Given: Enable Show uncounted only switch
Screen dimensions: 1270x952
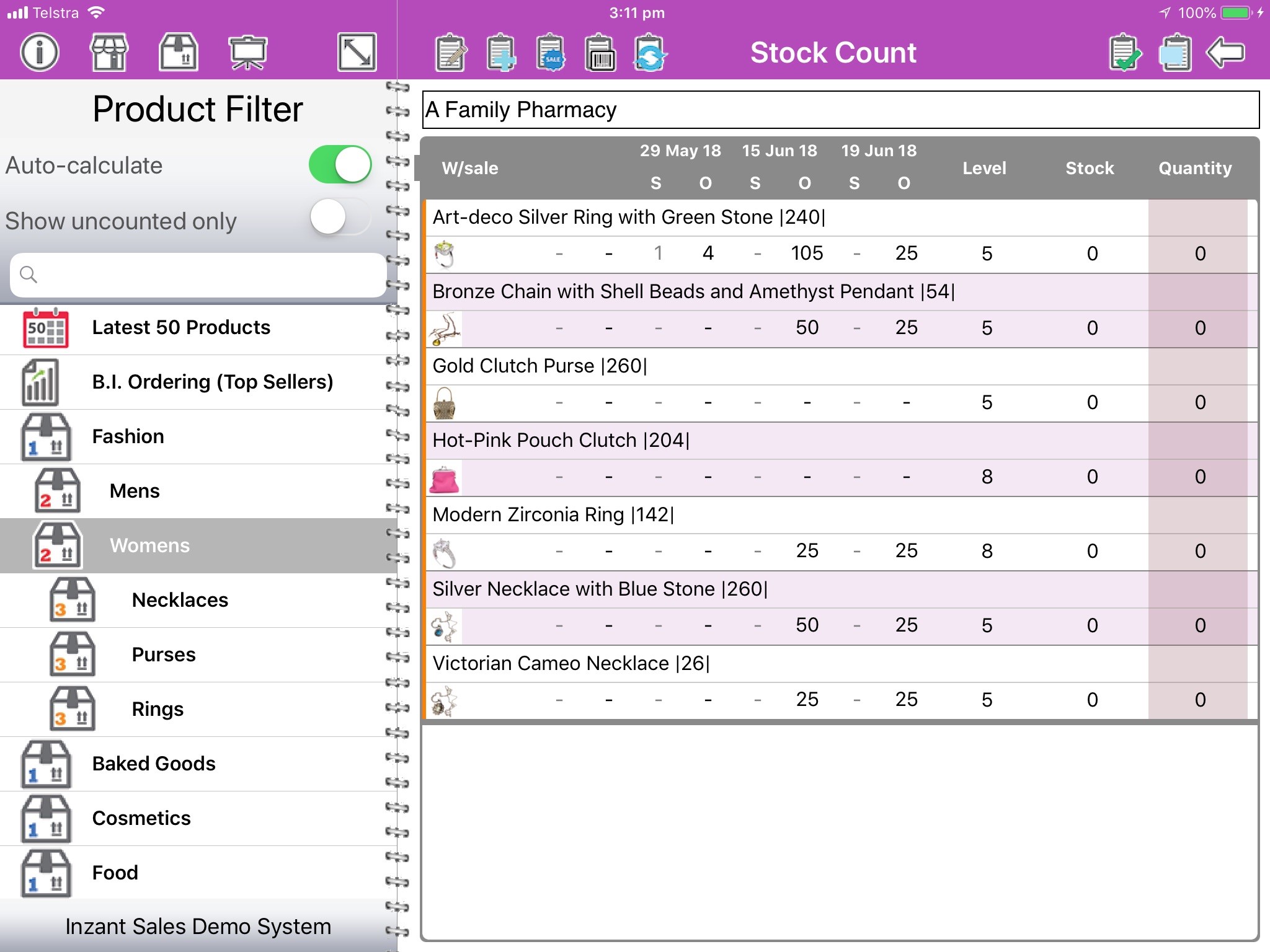Looking at the screenshot, I should coord(340,218).
